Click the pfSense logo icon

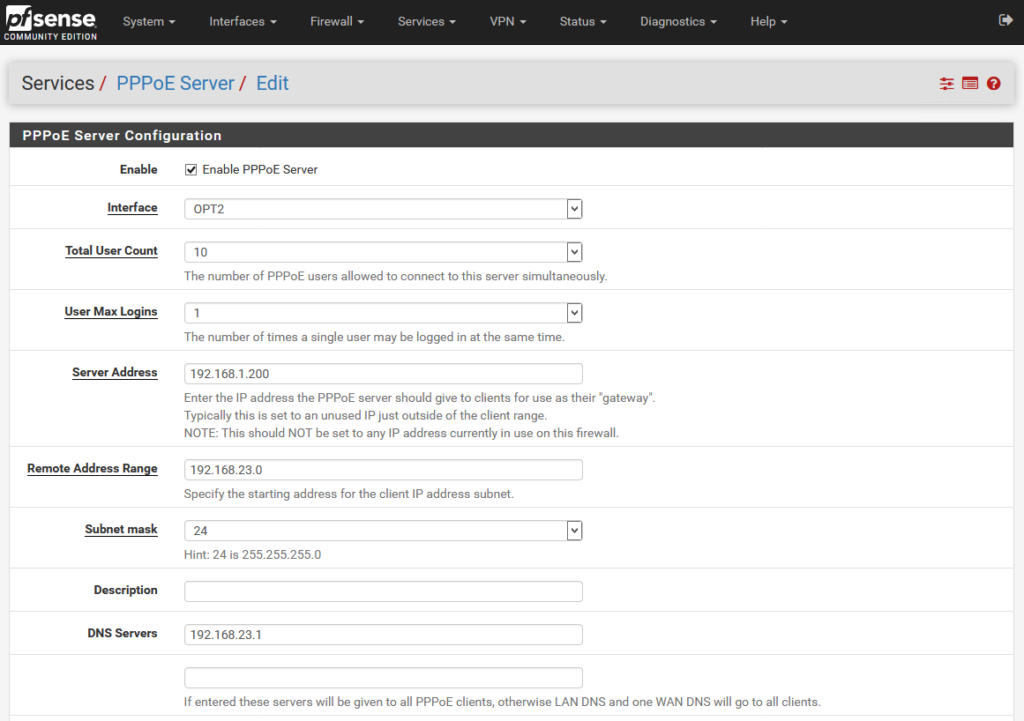click(x=51, y=21)
